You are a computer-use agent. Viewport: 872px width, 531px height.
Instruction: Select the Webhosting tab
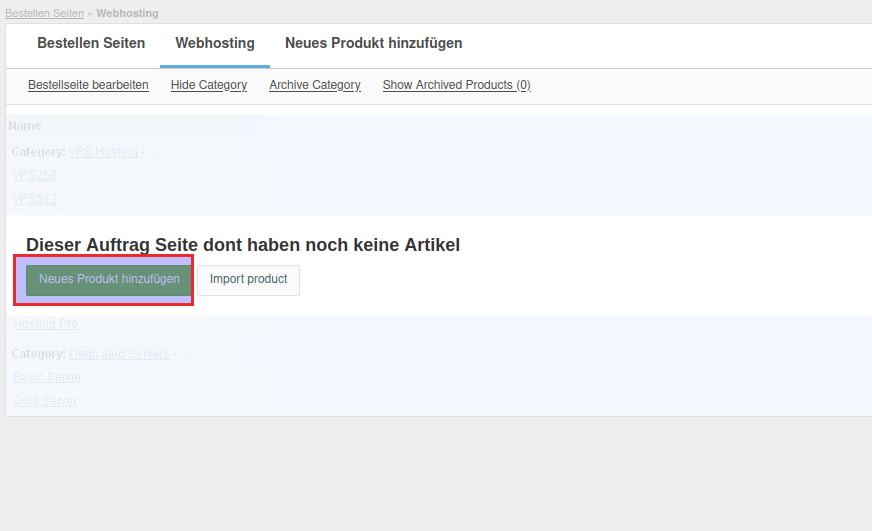tap(215, 44)
